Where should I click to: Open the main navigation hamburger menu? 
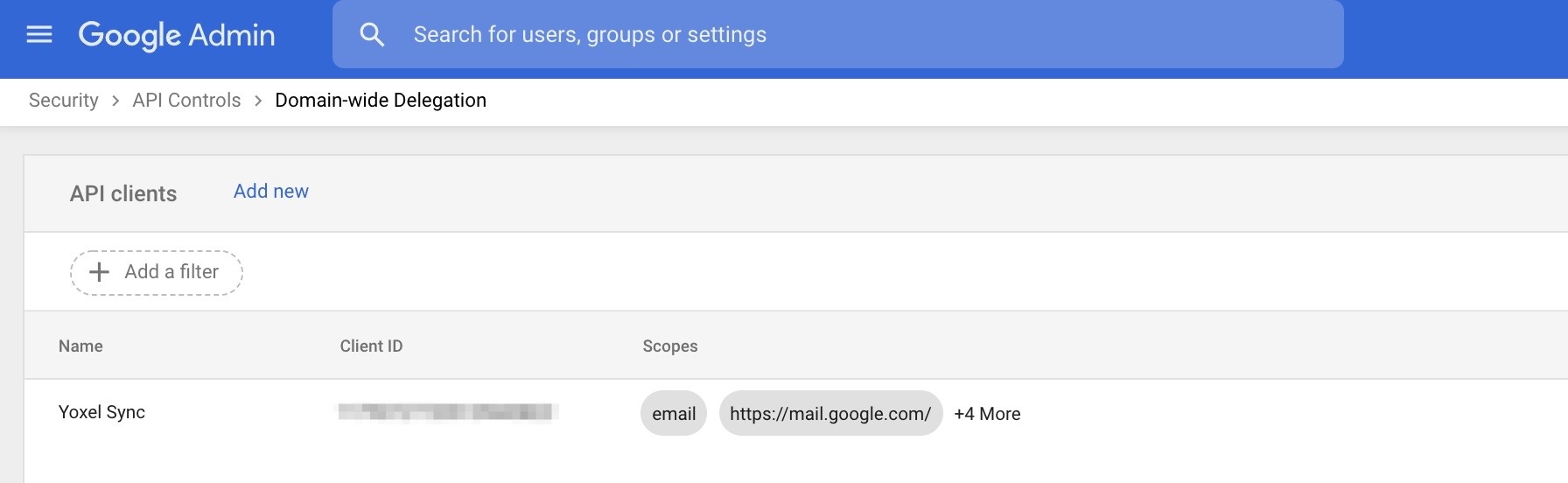39,35
